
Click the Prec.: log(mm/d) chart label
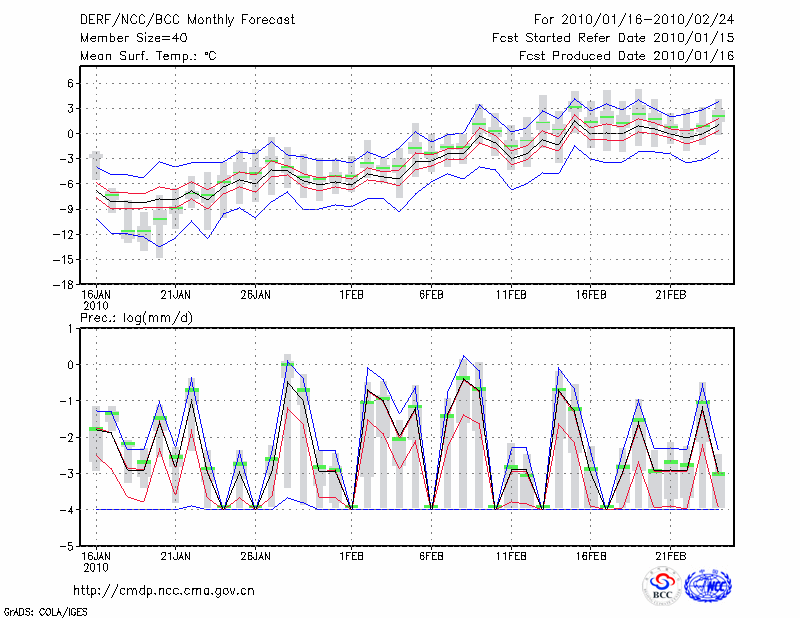tap(135, 317)
